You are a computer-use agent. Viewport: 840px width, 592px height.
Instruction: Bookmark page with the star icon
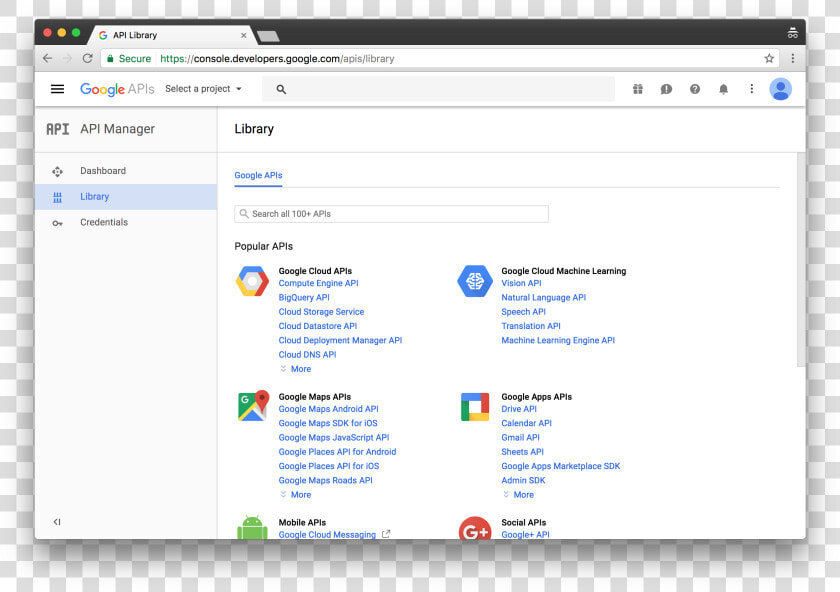pos(769,58)
